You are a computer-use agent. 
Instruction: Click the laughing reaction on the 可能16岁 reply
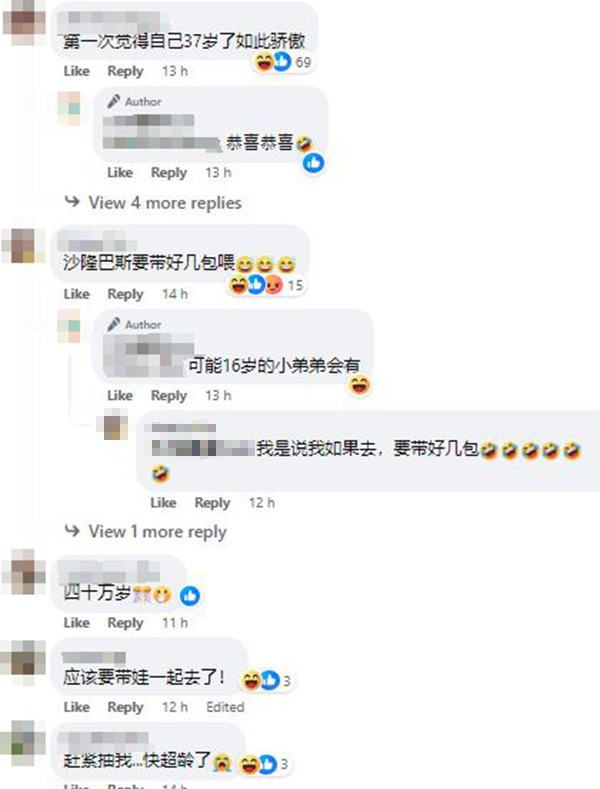(359, 385)
